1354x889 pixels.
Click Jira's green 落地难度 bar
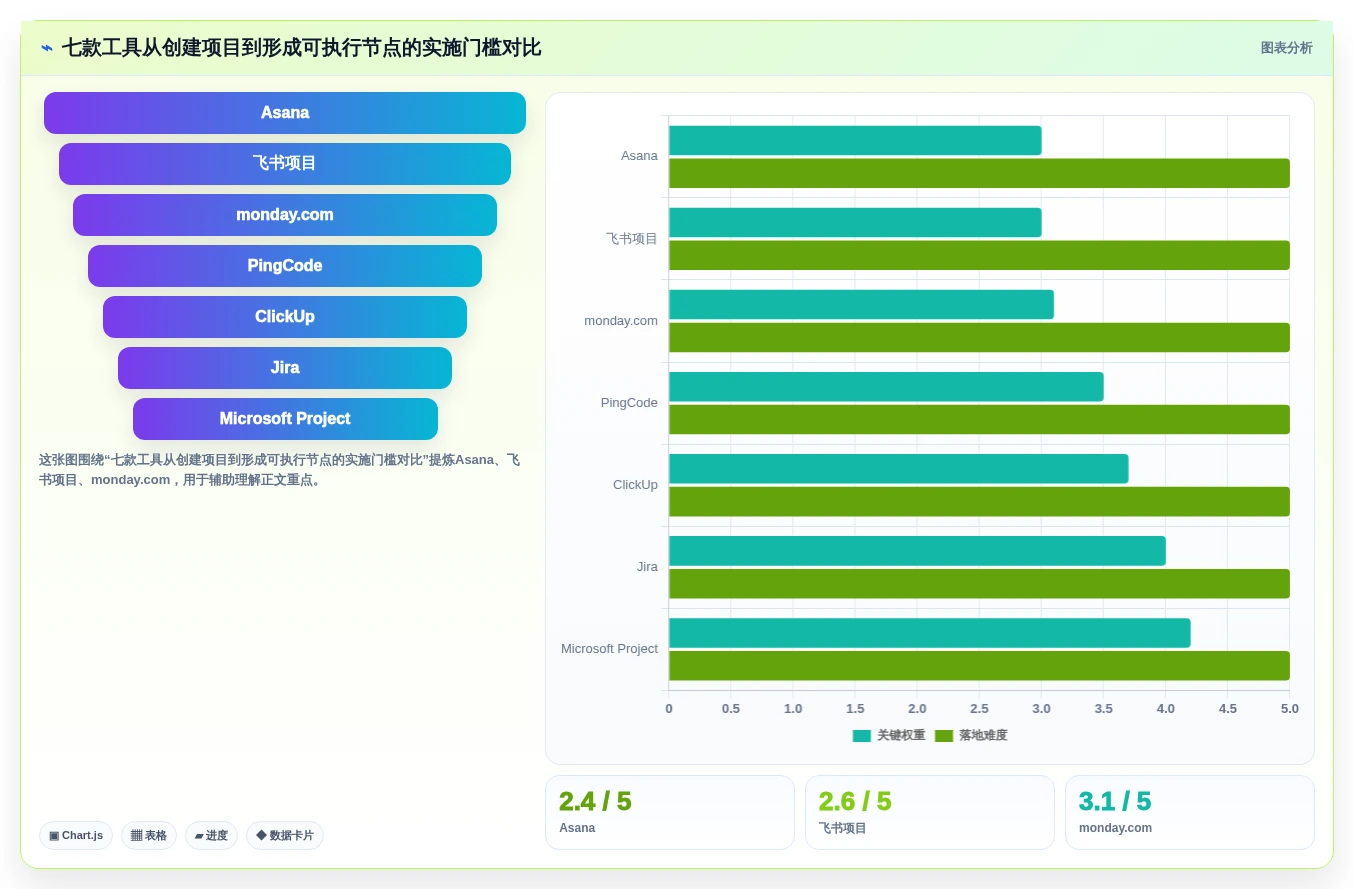tap(979, 583)
